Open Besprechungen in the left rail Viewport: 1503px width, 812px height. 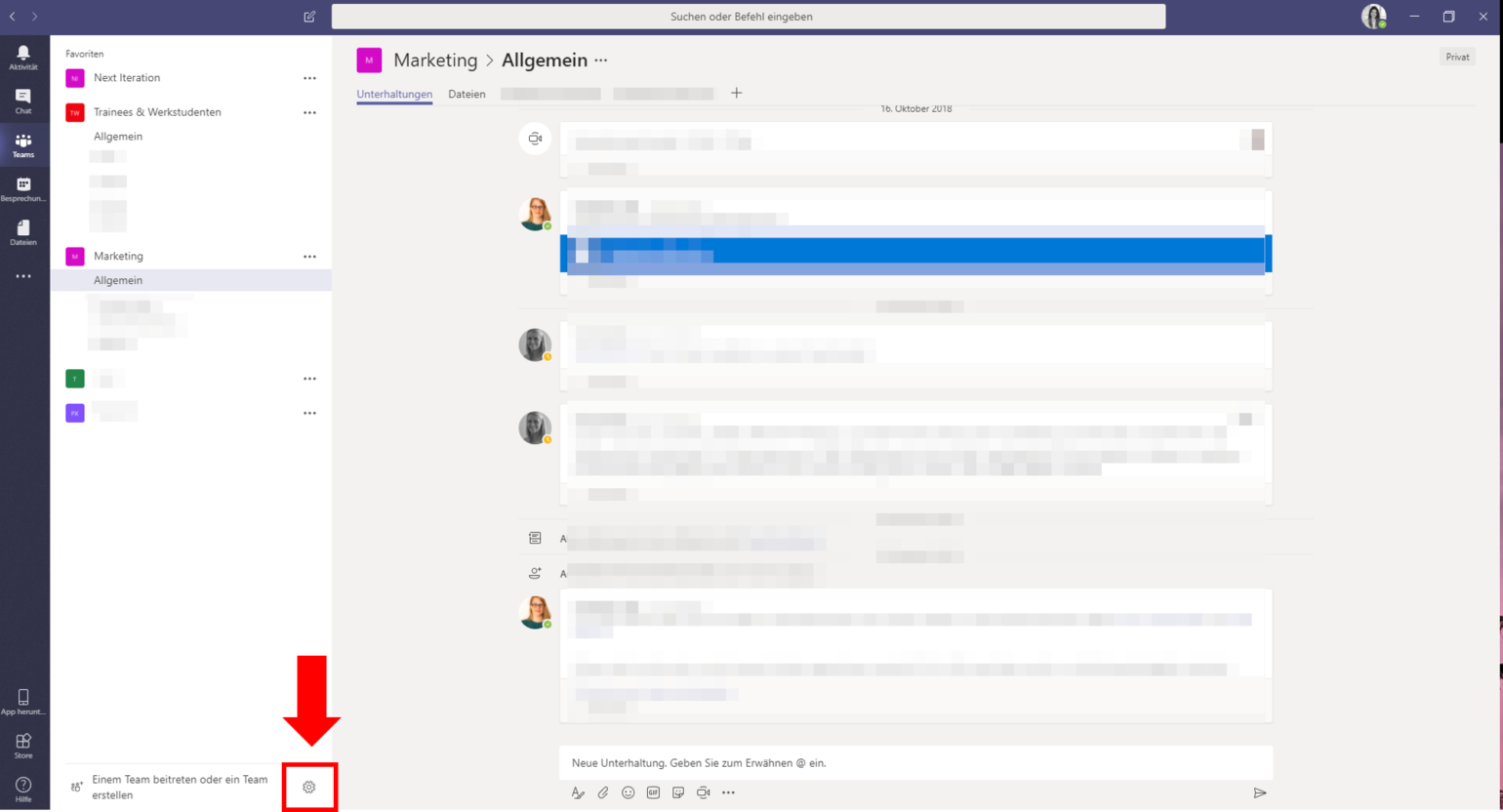pyautogui.click(x=22, y=188)
